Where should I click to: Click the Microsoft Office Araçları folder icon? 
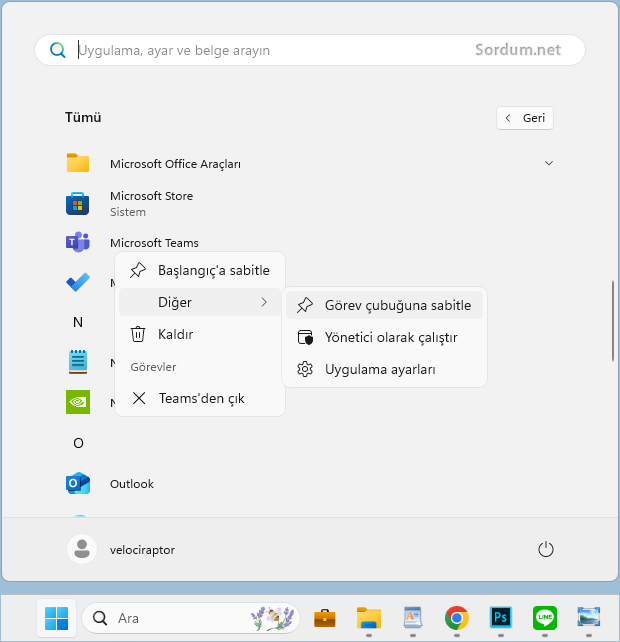[78, 163]
